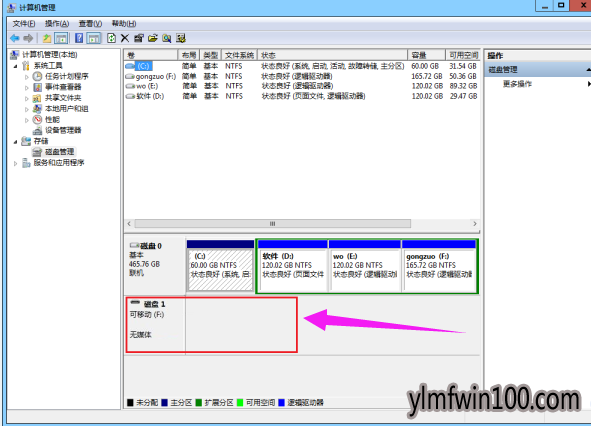Image resolution: width=591 pixels, height=426 pixels.
Task: Click the 磁盘管理 tree icon
Action: 37,152
